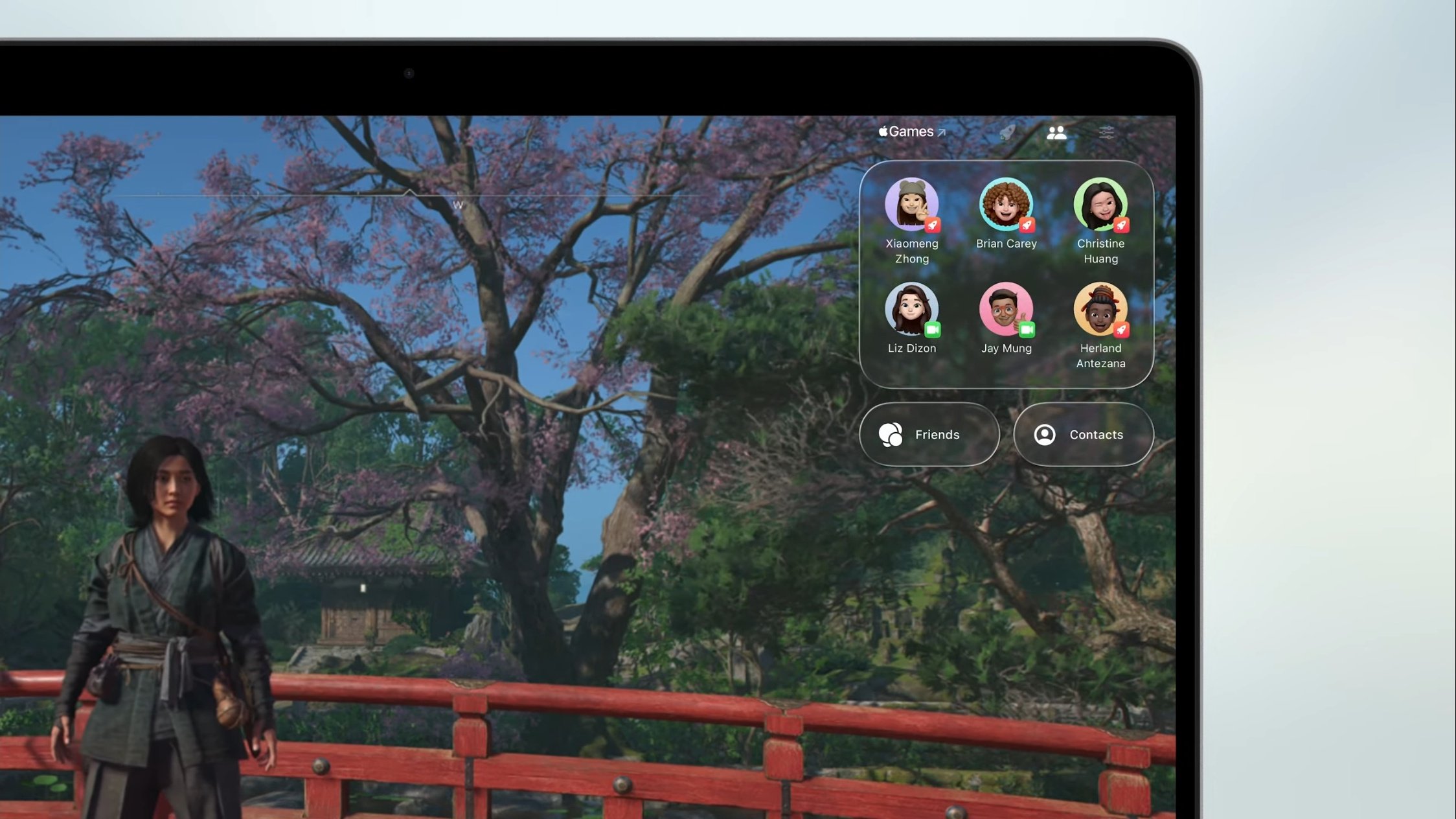The width and height of the screenshot is (1456, 819).
Task: Switch to the rocket launch tab
Action: tap(1007, 132)
